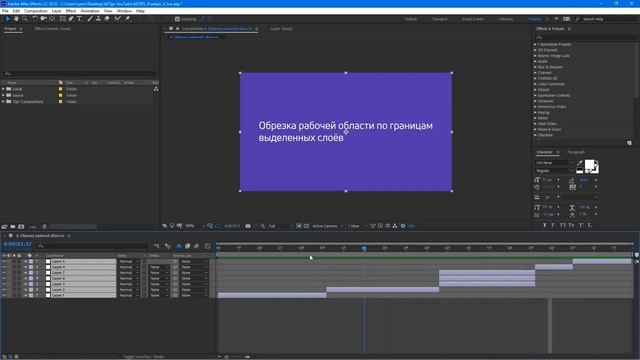Click the take snapshot camera icon
640x360 pixels.
pyautogui.click(x=248, y=226)
